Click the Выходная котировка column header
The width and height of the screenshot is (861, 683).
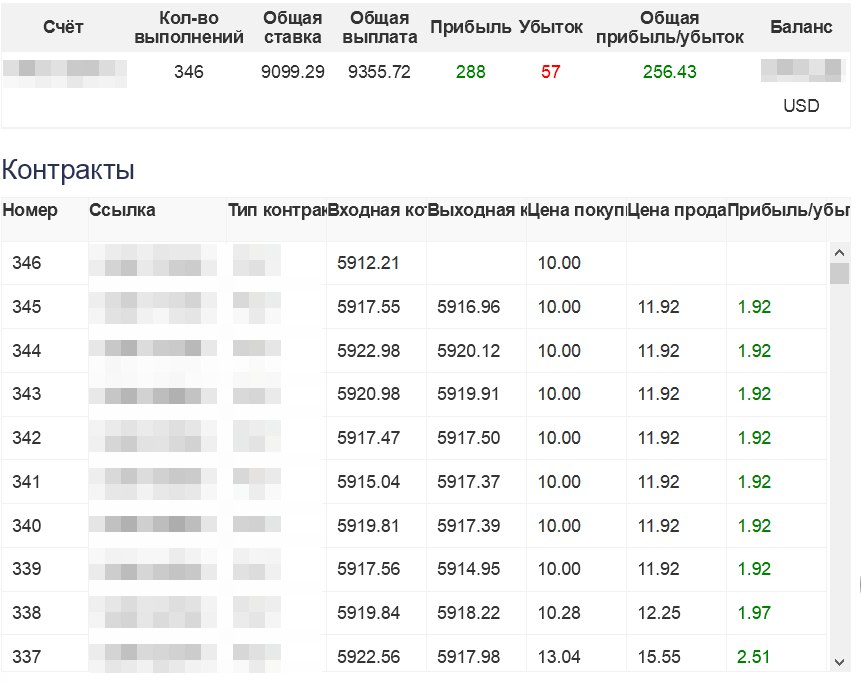click(476, 210)
